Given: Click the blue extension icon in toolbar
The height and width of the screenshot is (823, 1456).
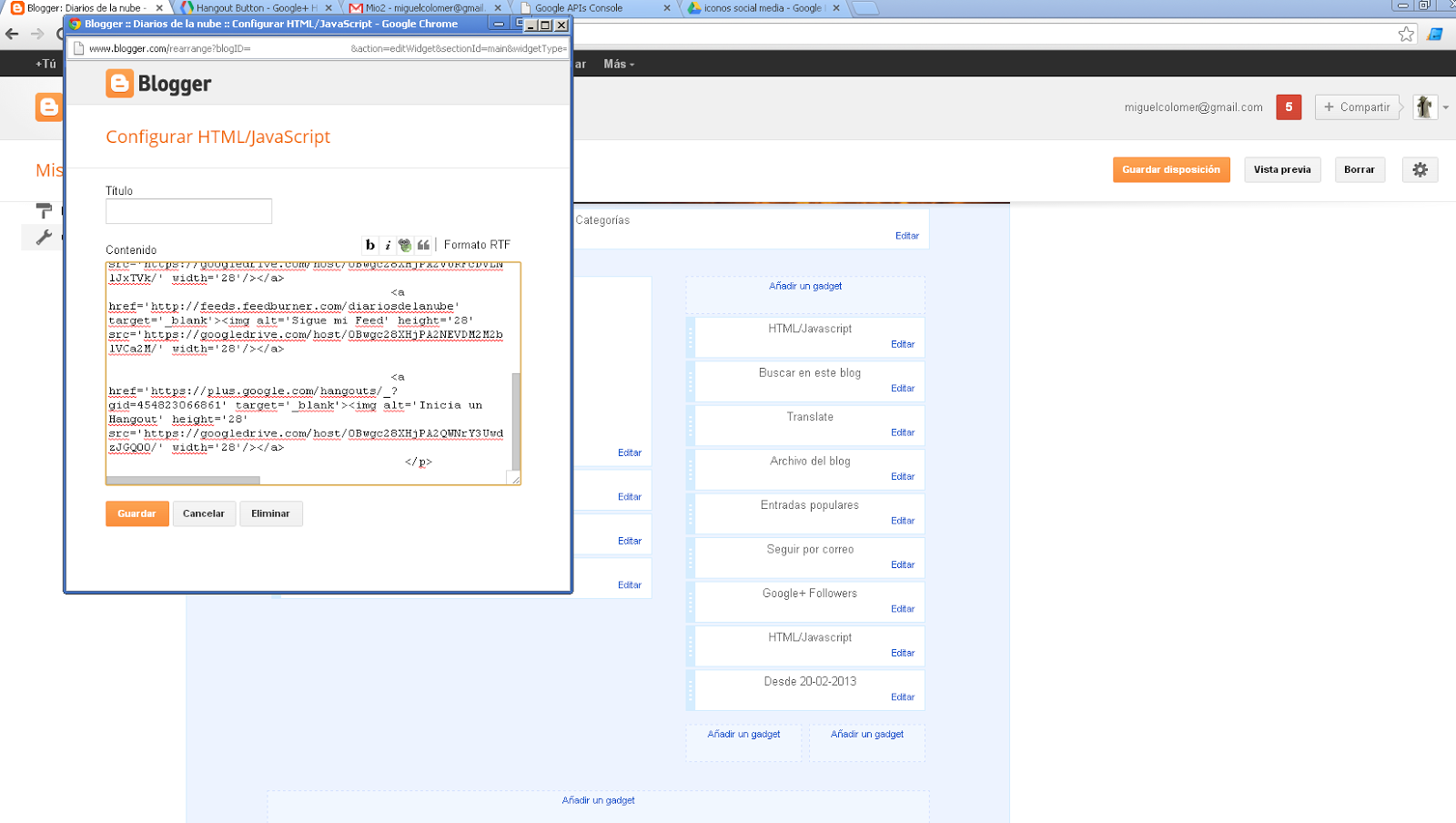Looking at the screenshot, I should (1435, 34).
